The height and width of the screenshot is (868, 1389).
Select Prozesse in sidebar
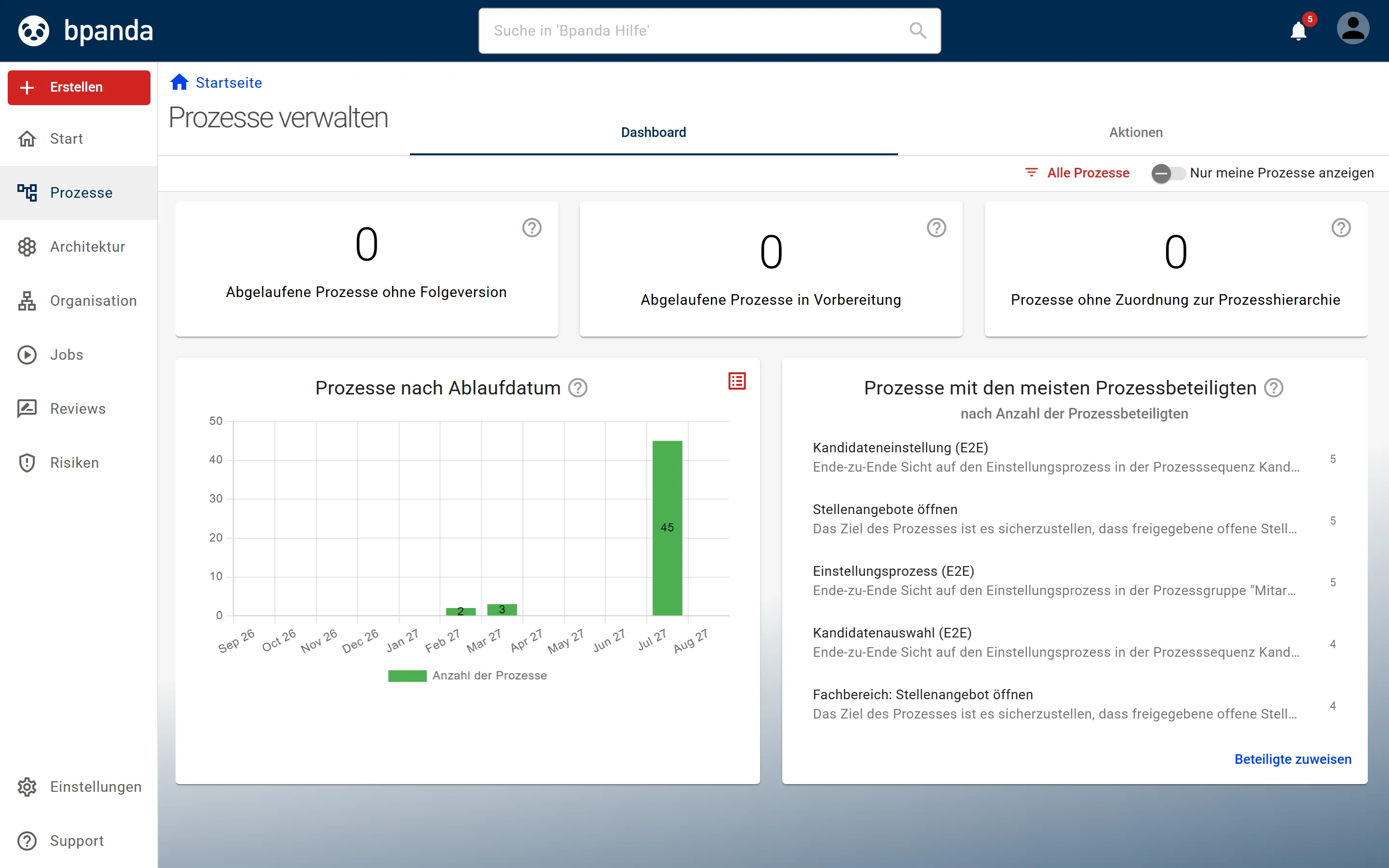(x=79, y=193)
